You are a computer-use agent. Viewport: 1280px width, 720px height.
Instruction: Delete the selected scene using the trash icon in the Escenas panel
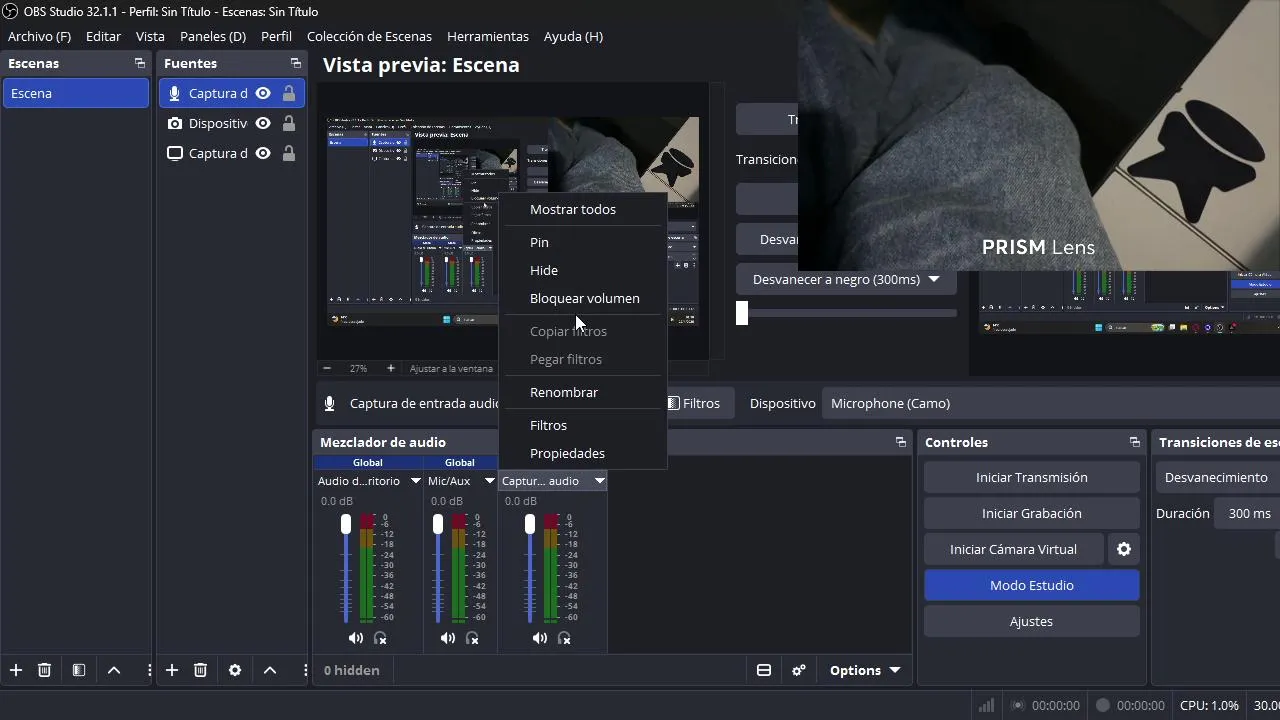(44, 670)
